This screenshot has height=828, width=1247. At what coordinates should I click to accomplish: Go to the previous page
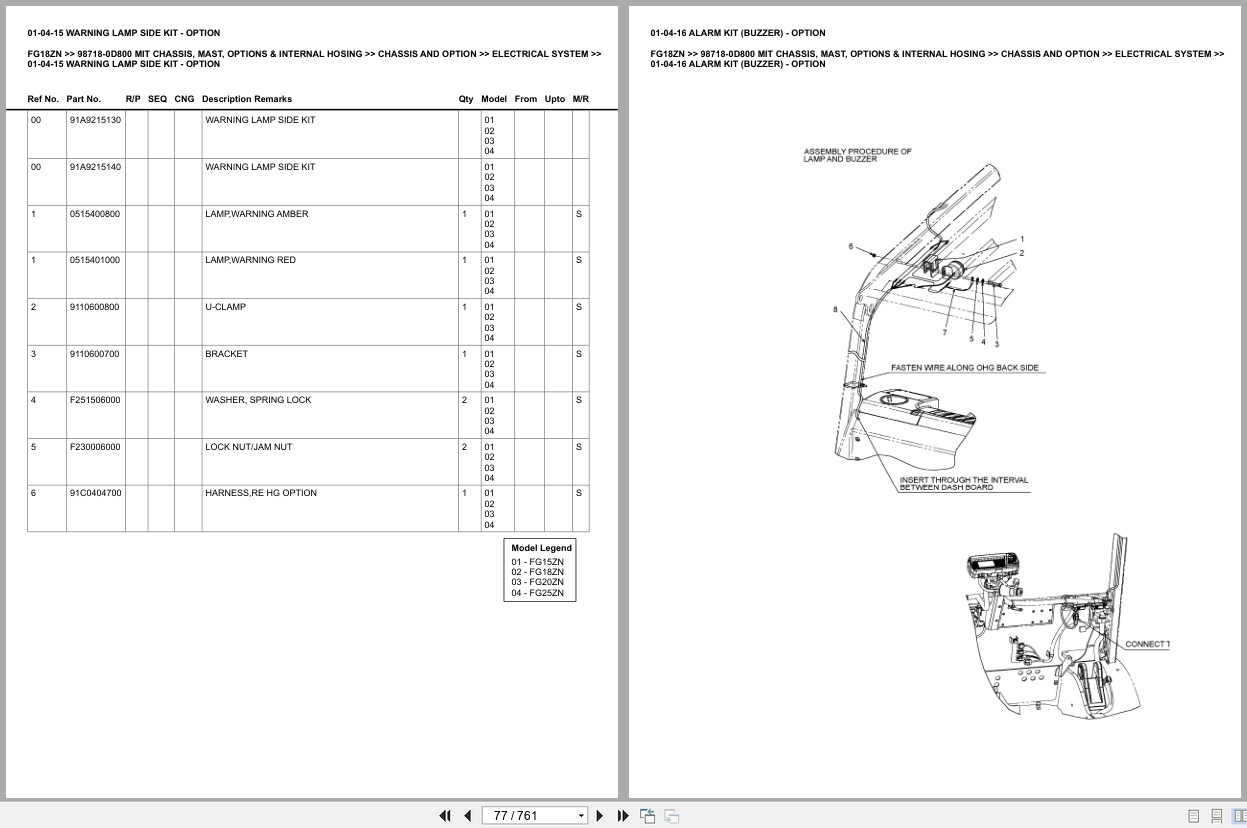pos(467,816)
